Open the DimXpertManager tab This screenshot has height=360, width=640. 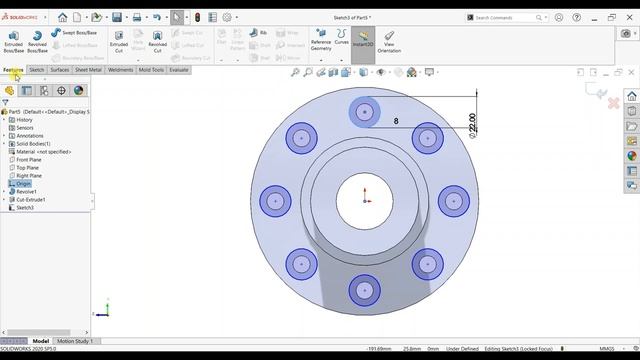tap(61, 91)
